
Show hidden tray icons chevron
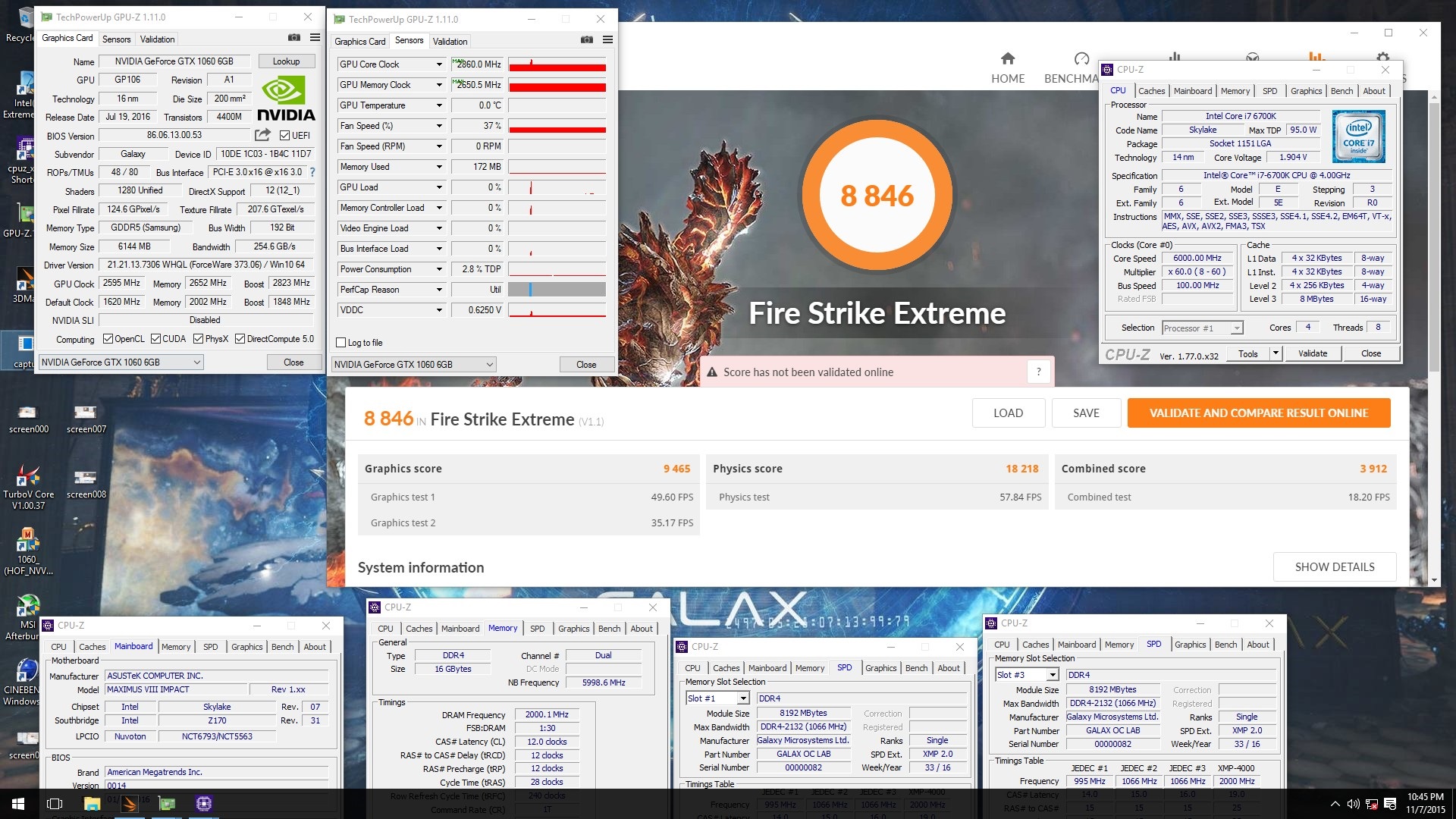click(1335, 804)
